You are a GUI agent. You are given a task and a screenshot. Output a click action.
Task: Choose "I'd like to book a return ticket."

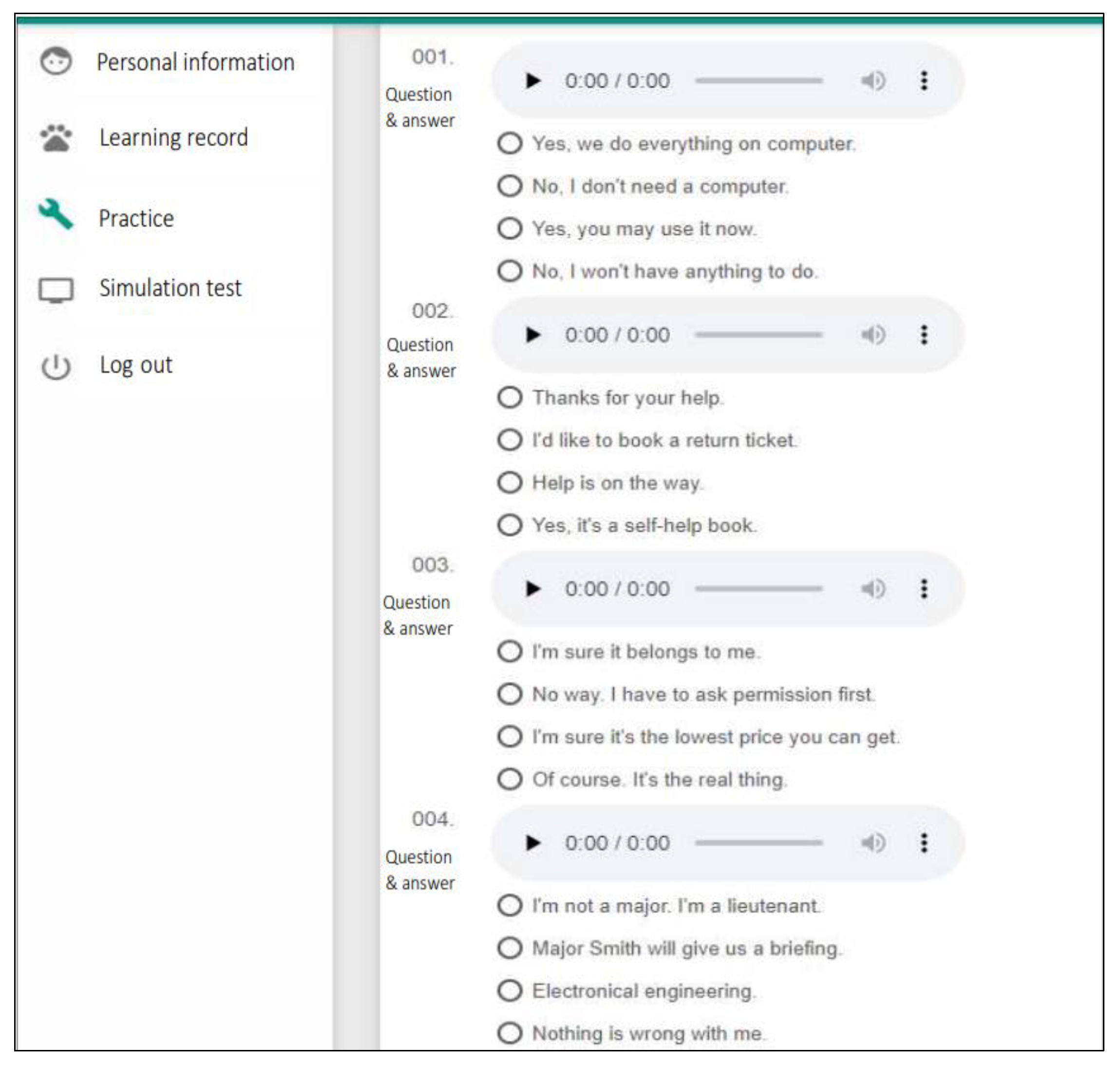510,439
